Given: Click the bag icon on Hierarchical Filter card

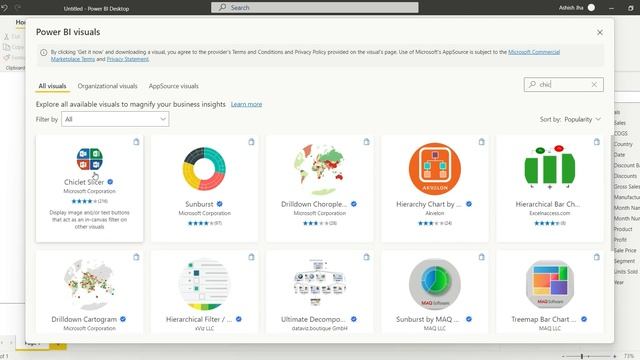Looking at the screenshot, I should pos(251,257).
